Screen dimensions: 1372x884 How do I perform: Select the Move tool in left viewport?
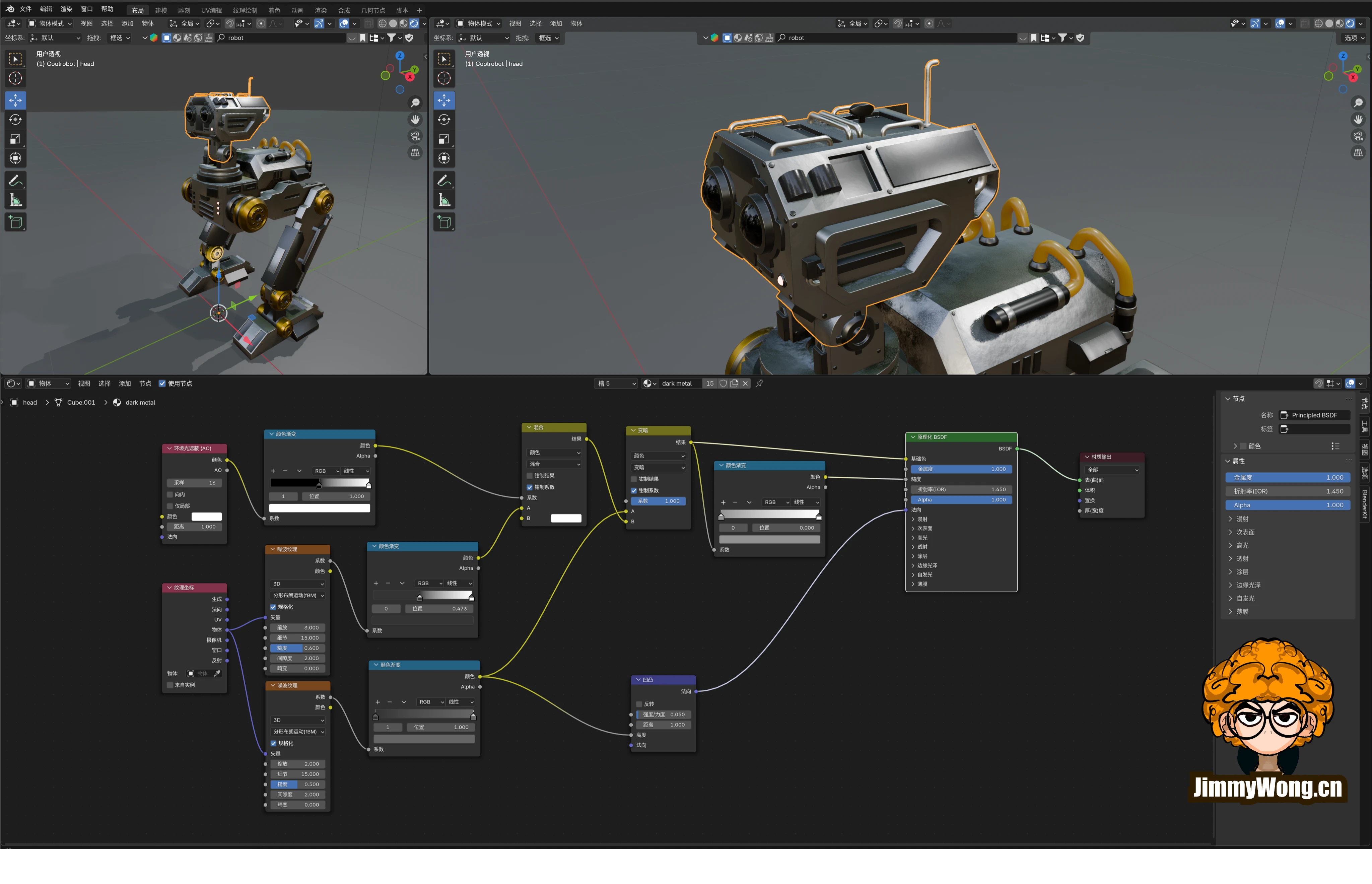pyautogui.click(x=15, y=100)
